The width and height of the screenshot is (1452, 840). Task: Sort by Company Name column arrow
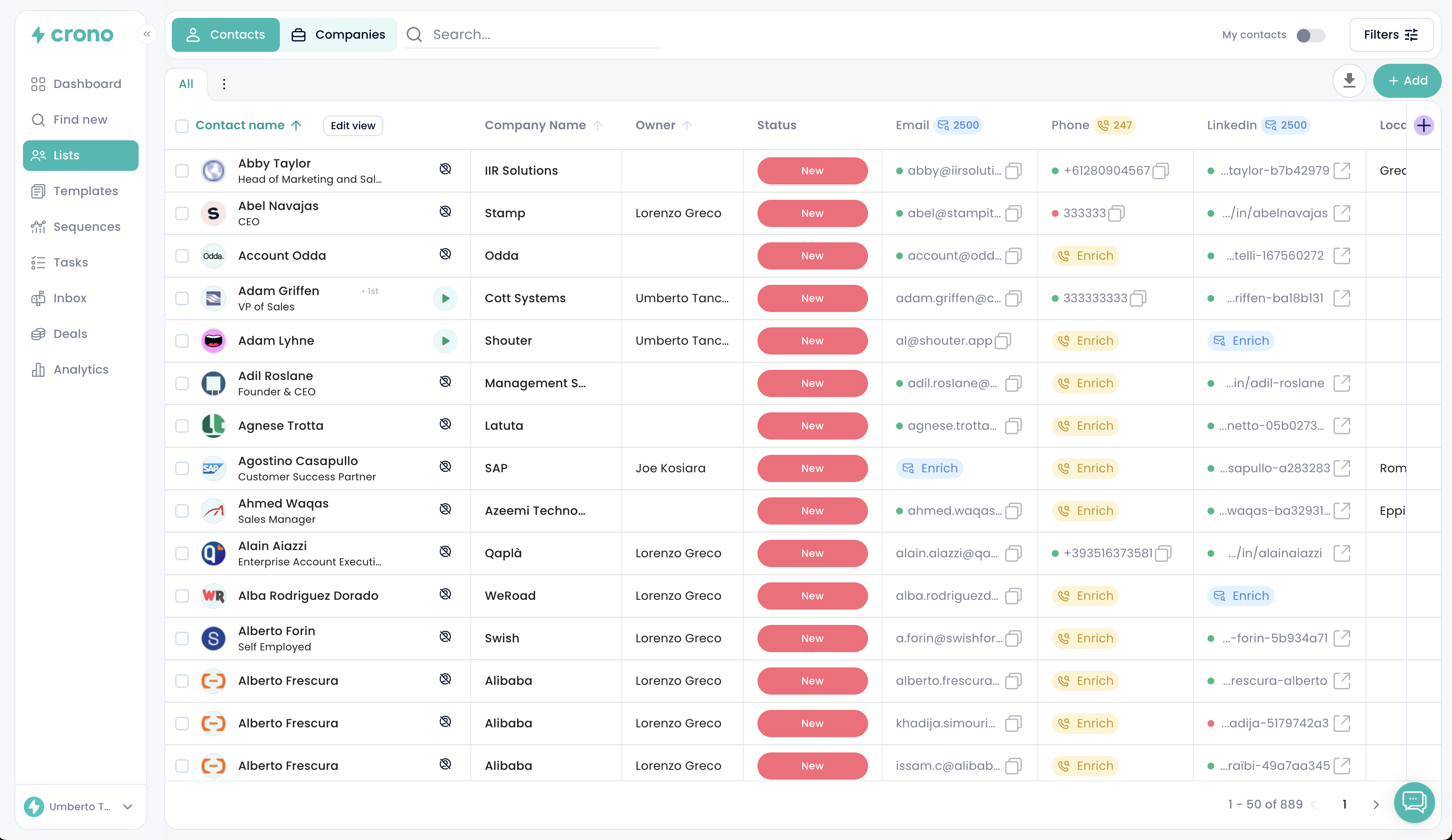pyautogui.click(x=598, y=125)
